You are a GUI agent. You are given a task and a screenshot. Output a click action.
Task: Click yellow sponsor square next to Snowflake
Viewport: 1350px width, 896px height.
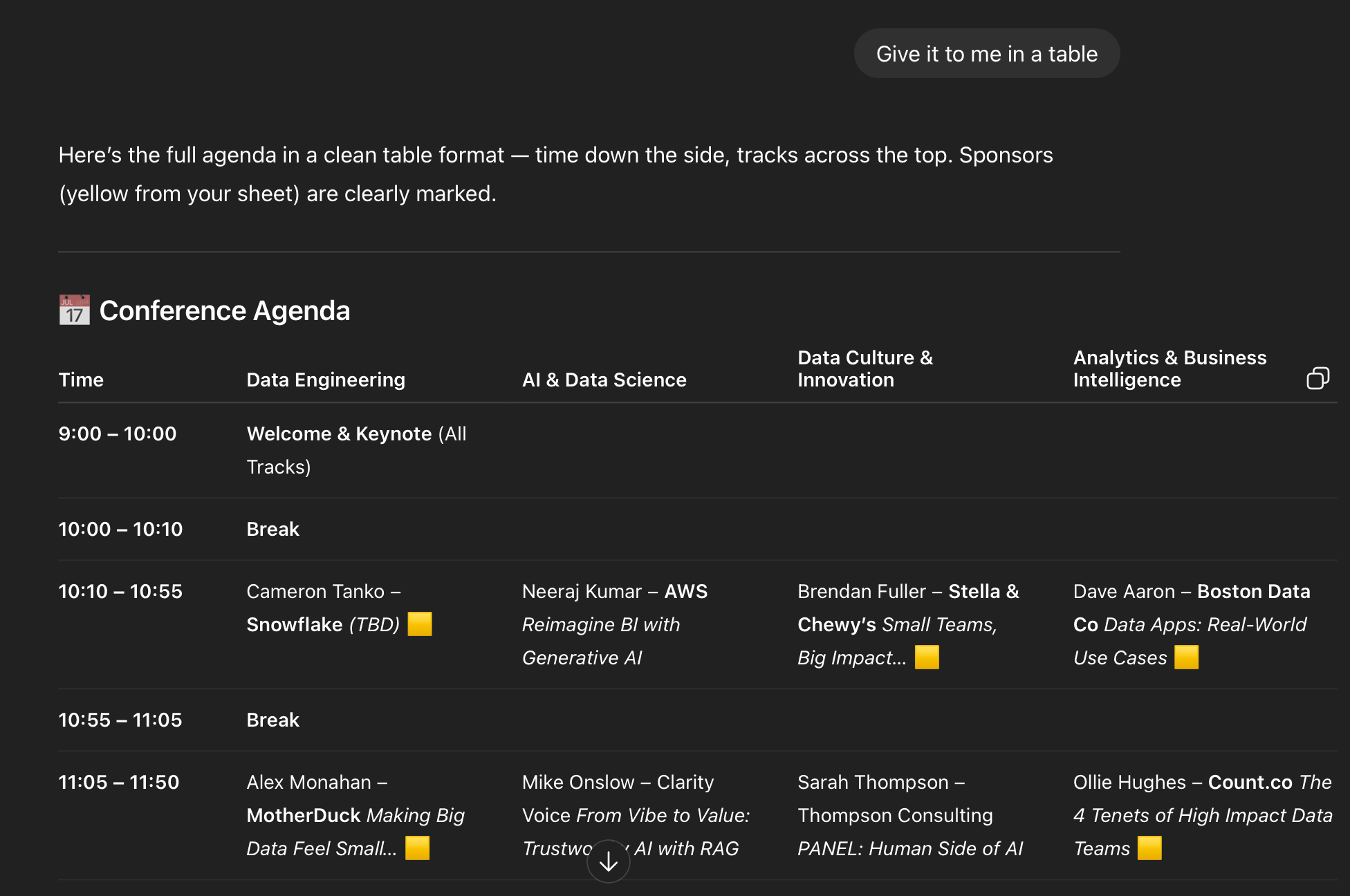pos(420,624)
